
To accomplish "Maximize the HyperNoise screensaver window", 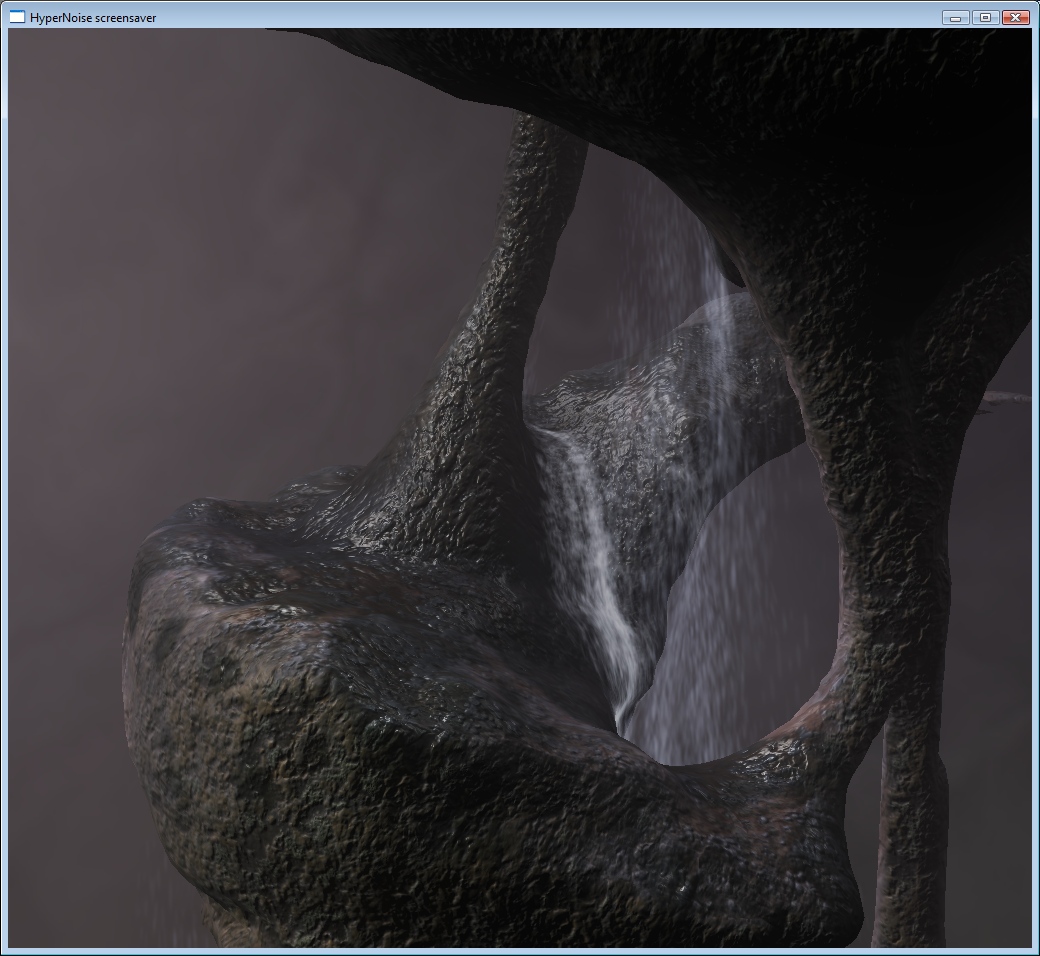I will pos(985,17).
